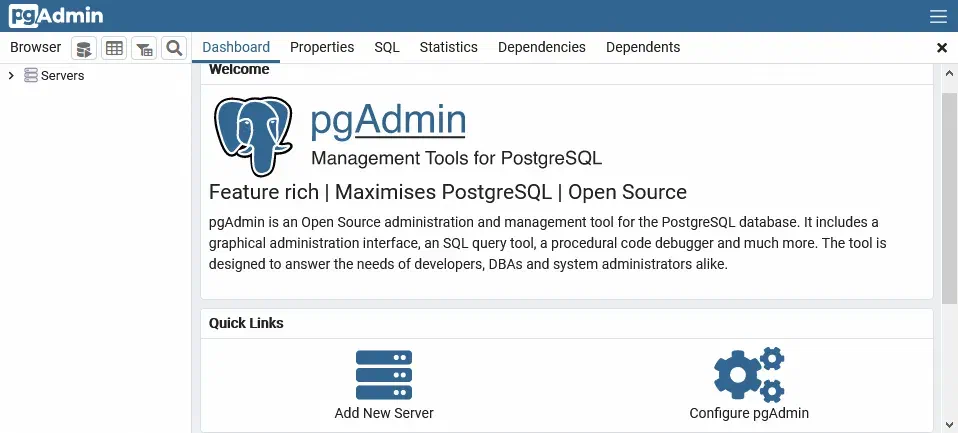Image resolution: width=958 pixels, height=433 pixels.
Task: Click the Browser panel title
Action: point(35,48)
